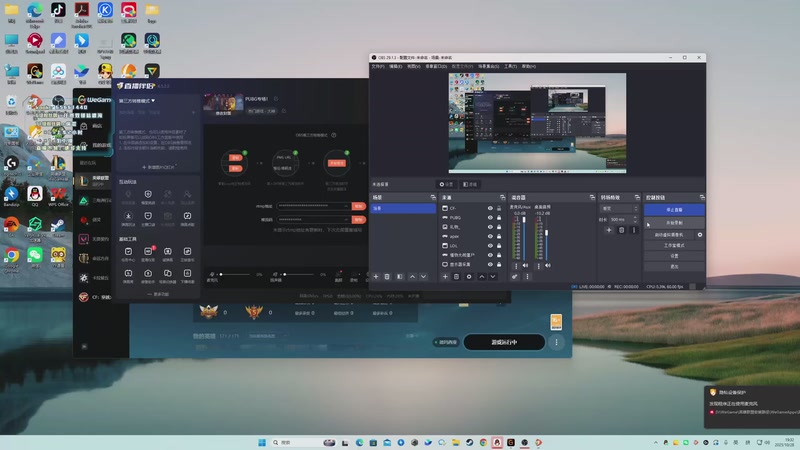This screenshot has width=800, height=450.
Task: Open mixer footer three-dot menu
Action: click(x=527, y=277)
